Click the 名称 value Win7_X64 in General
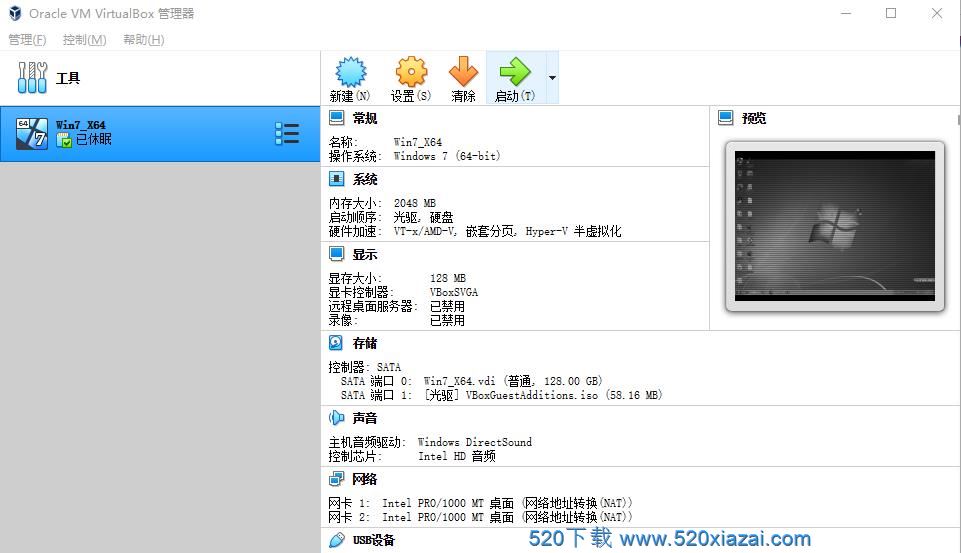Image resolution: width=961 pixels, height=553 pixels. [x=417, y=142]
